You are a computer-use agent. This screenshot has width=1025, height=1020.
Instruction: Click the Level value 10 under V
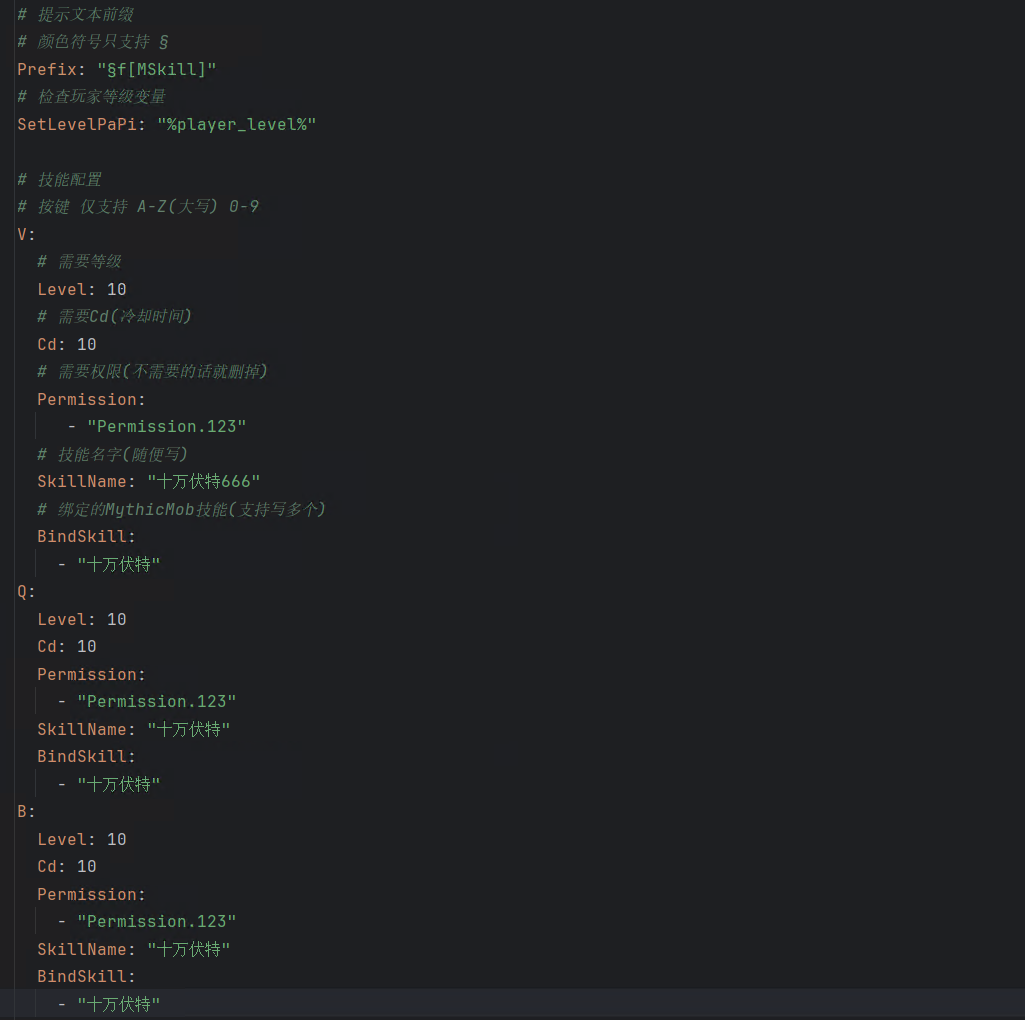(x=116, y=289)
